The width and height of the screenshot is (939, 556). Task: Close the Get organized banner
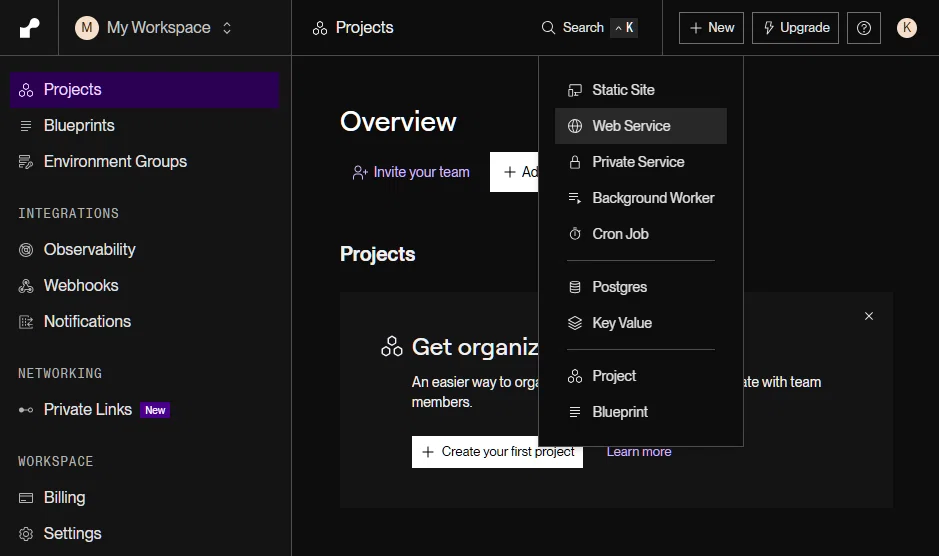point(869,316)
